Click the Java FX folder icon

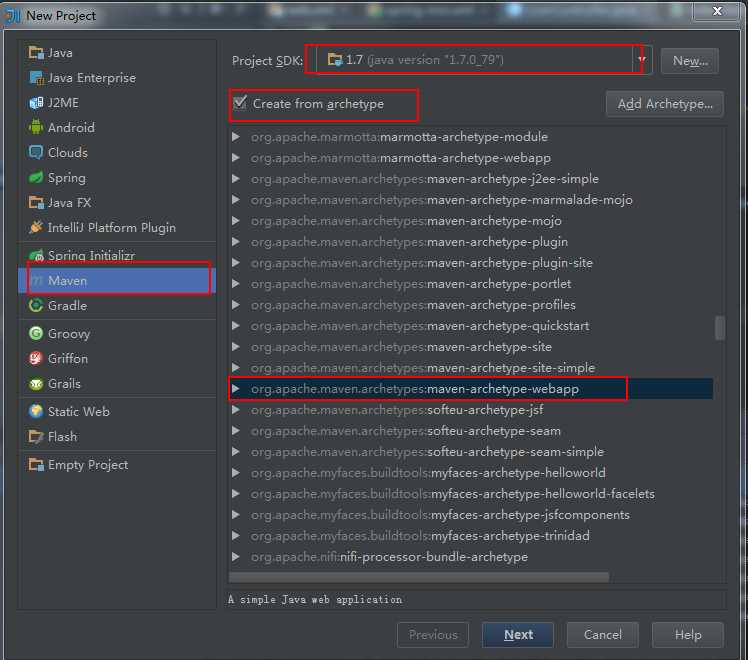(x=36, y=203)
